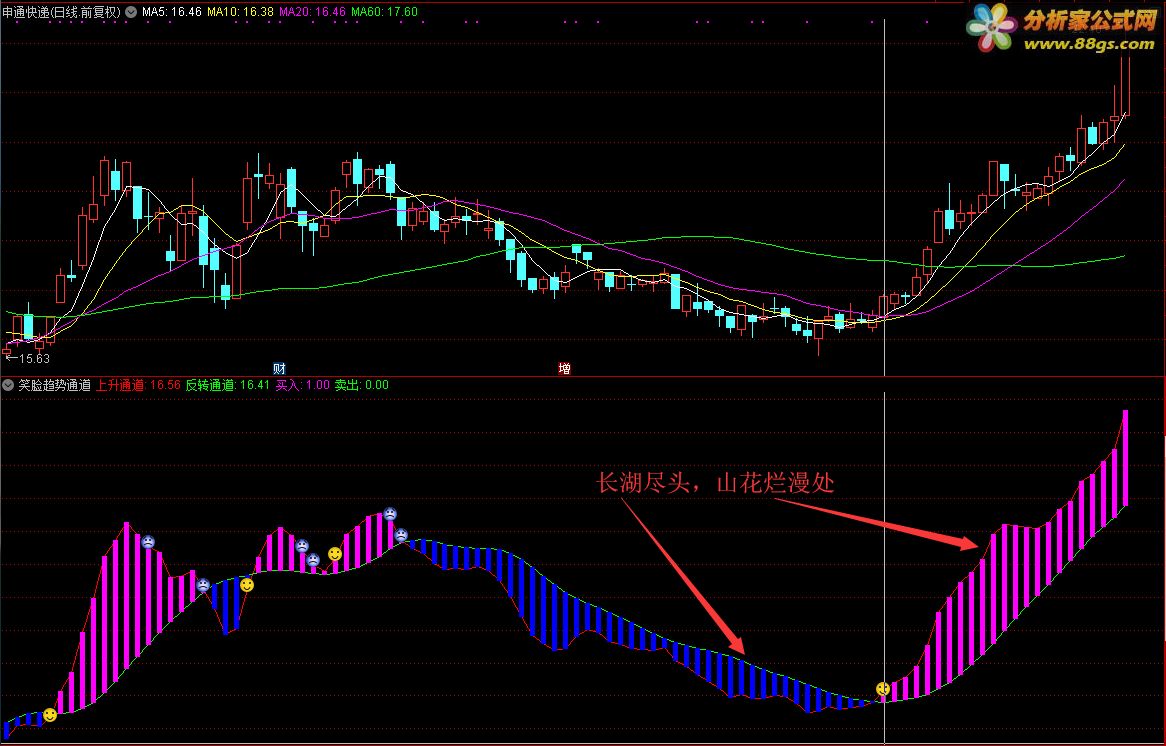Click the upper sad face of the adjacent pair
The image size is (1166, 746).
pyautogui.click(x=302, y=545)
